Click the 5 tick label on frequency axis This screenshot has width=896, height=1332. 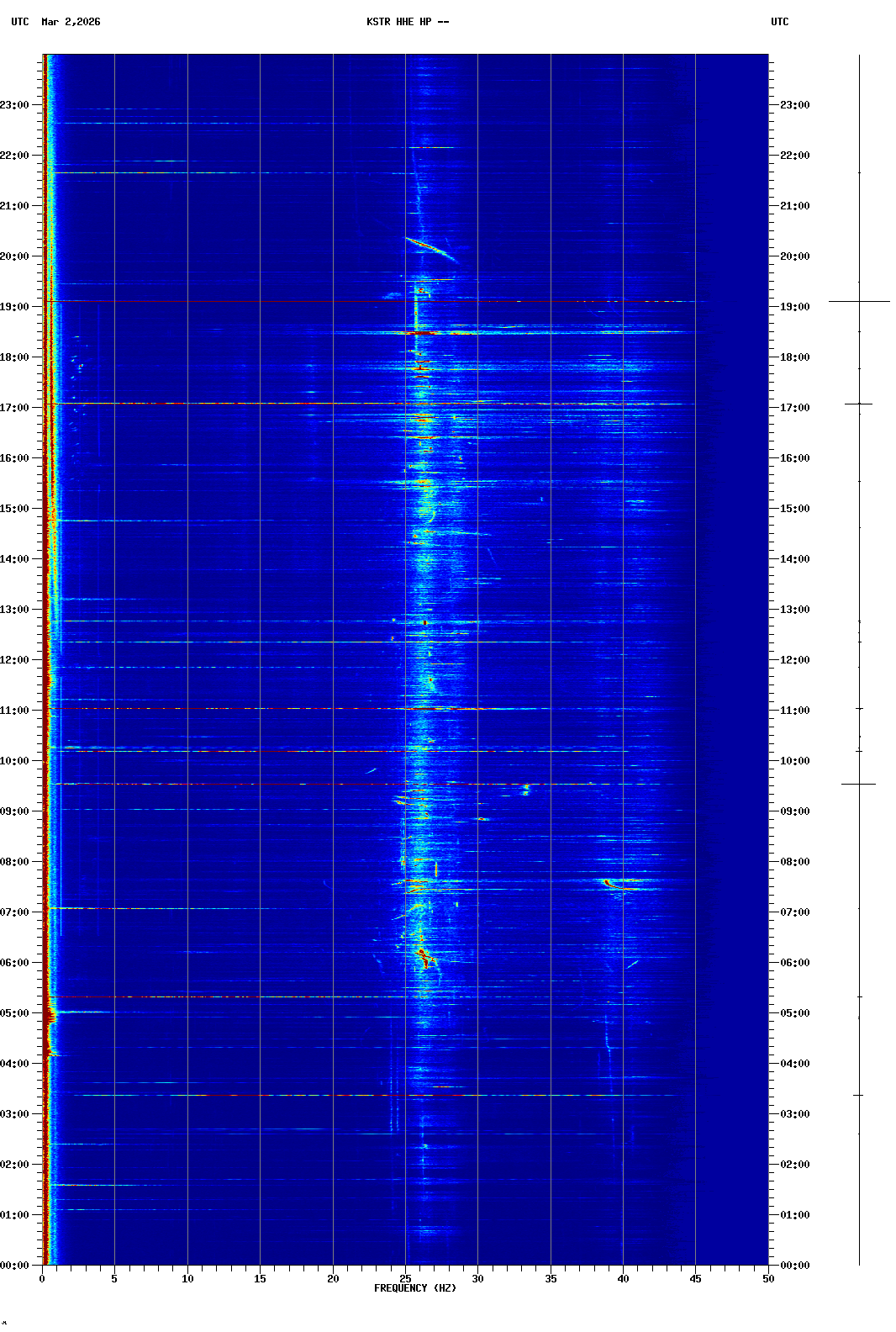point(114,1279)
